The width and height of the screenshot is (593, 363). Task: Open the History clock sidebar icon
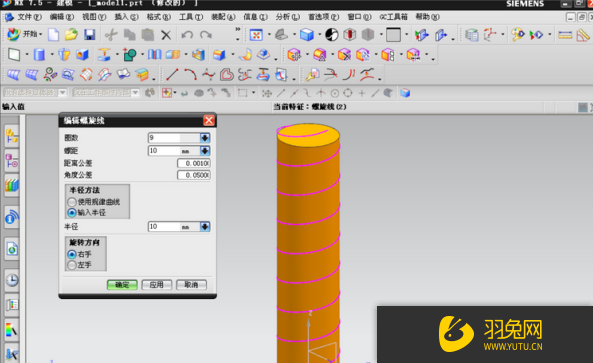tap(12, 281)
